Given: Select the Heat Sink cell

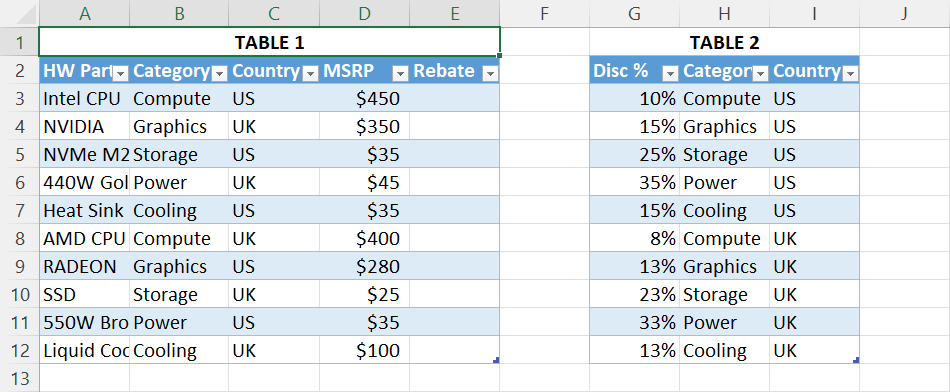Looking at the screenshot, I should tap(84, 210).
